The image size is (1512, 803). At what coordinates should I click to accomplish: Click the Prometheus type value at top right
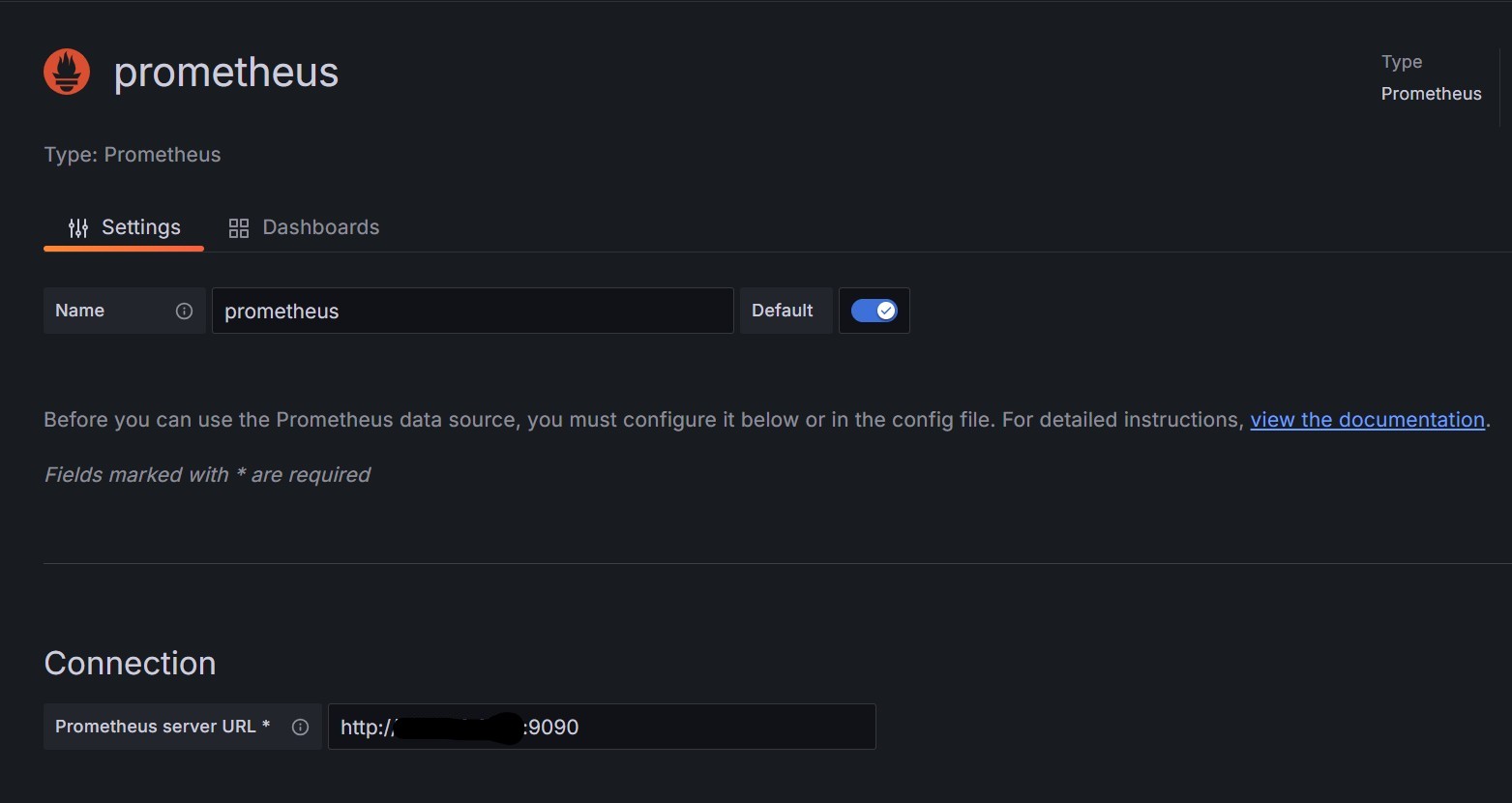[1431, 94]
